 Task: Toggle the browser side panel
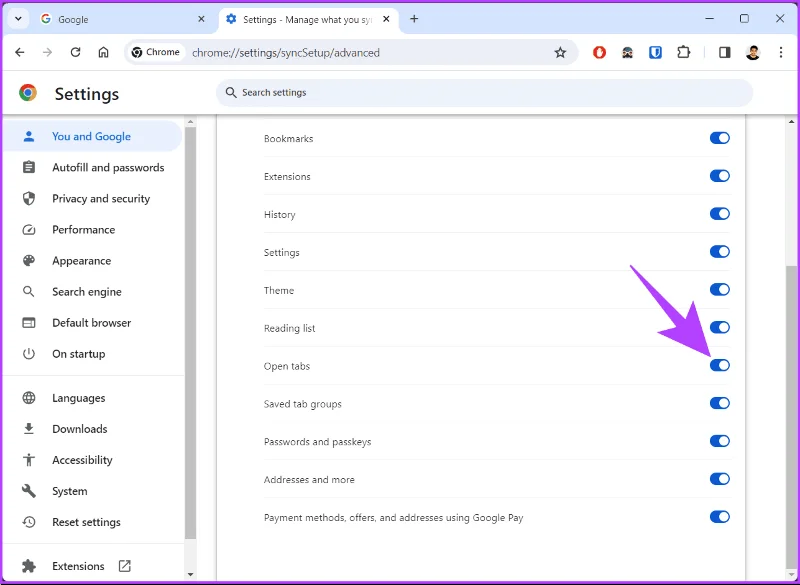(x=724, y=52)
